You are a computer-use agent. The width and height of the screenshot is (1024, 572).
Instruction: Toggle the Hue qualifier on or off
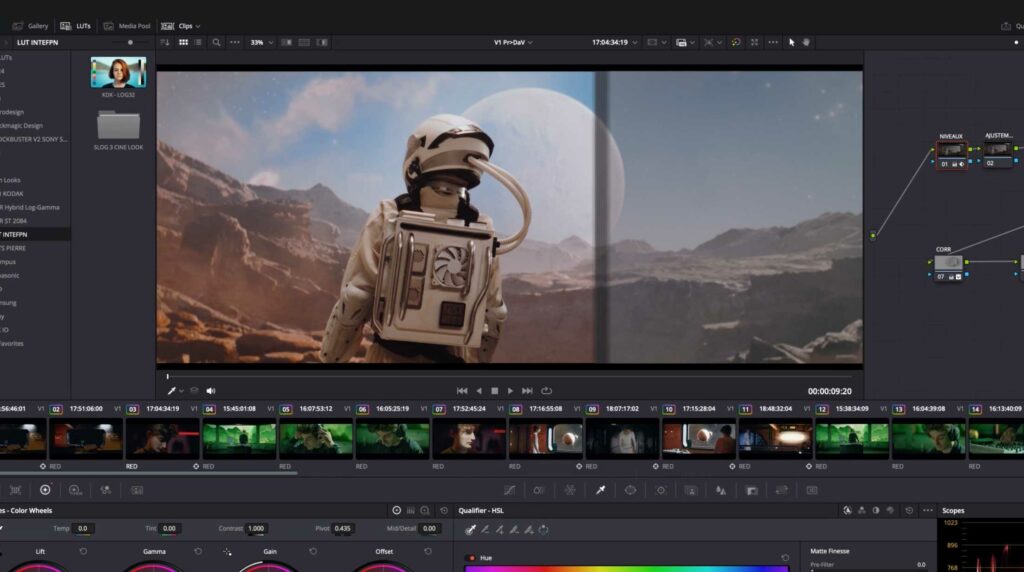coord(471,557)
